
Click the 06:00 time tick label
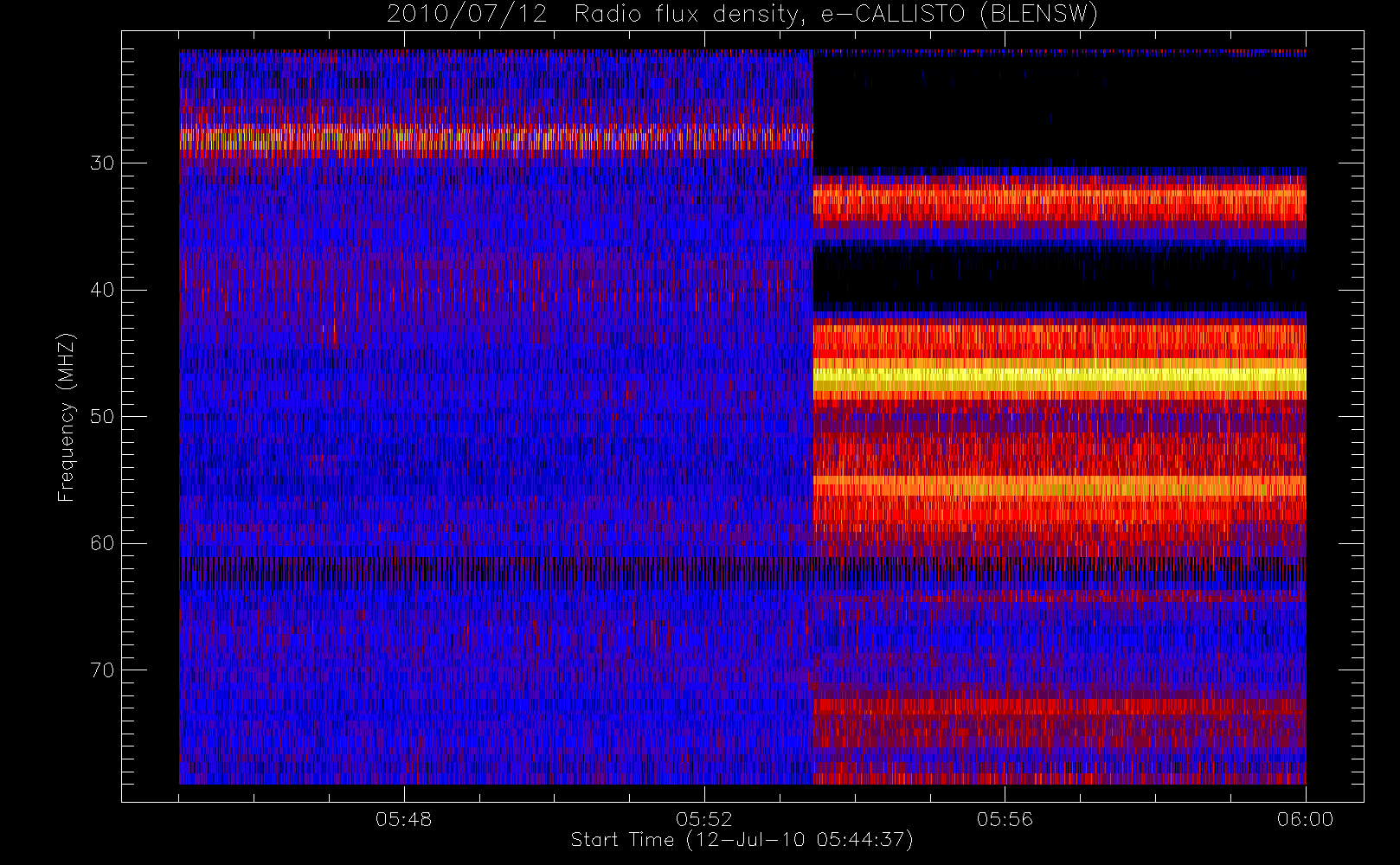coord(1305,819)
